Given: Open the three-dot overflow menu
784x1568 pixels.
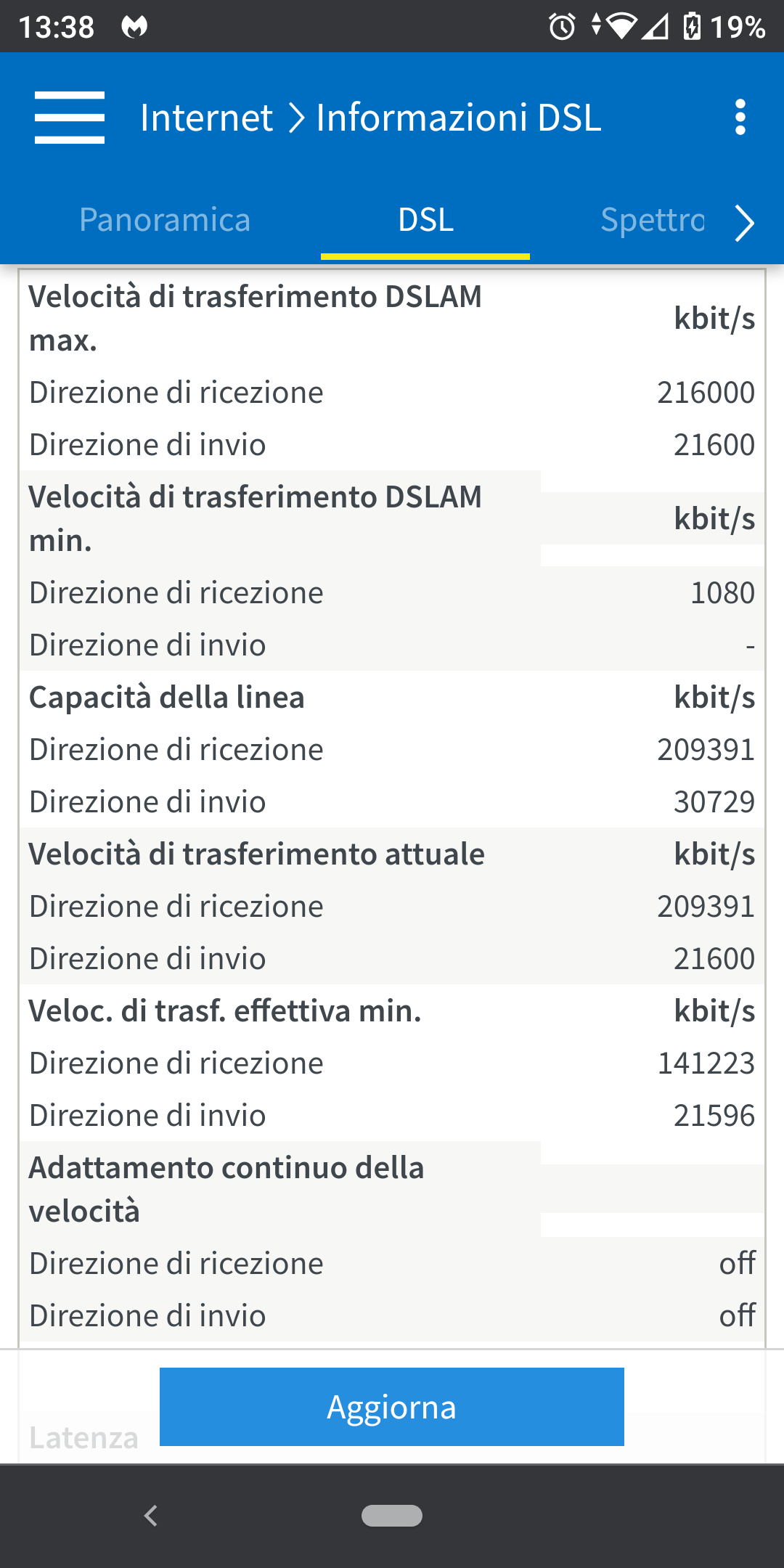Looking at the screenshot, I should coord(740,118).
